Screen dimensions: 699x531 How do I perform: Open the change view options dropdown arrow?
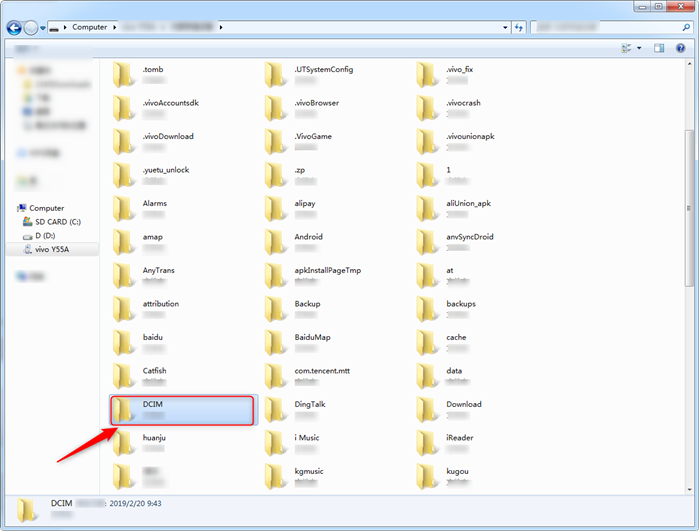(x=639, y=47)
